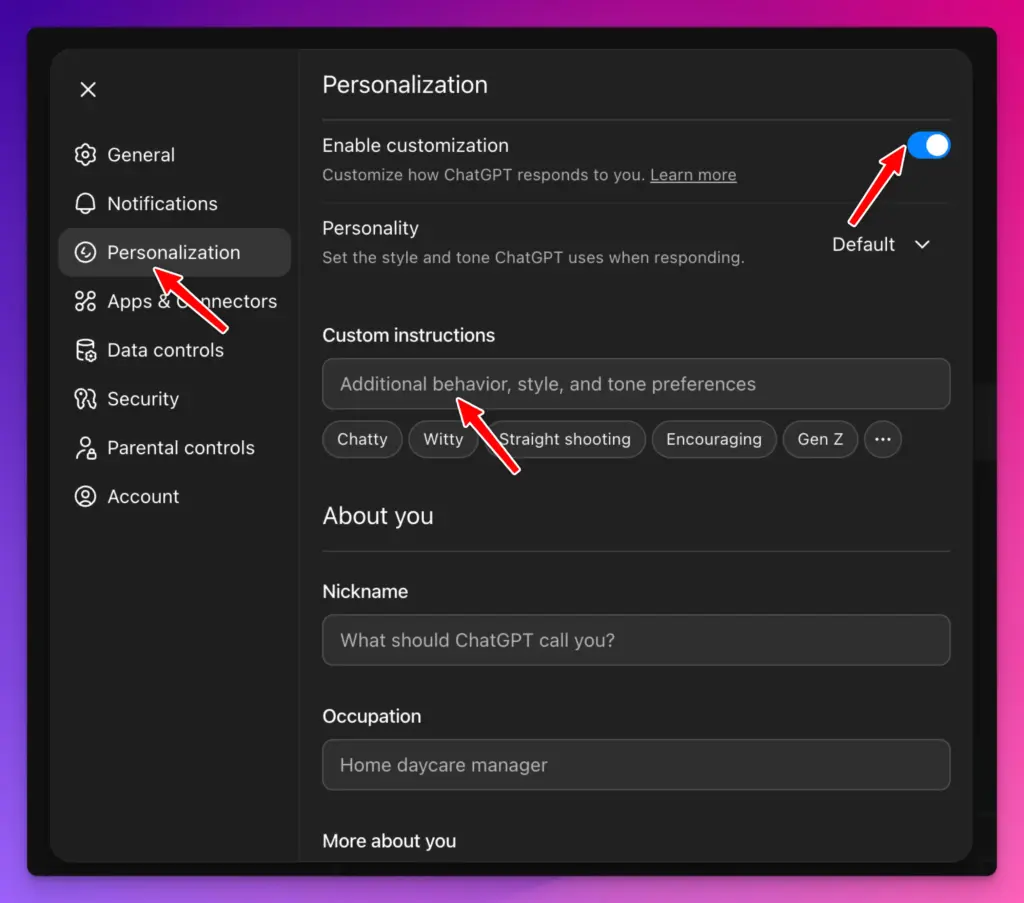Pick the Gen Z tone chip

pyautogui.click(x=820, y=439)
